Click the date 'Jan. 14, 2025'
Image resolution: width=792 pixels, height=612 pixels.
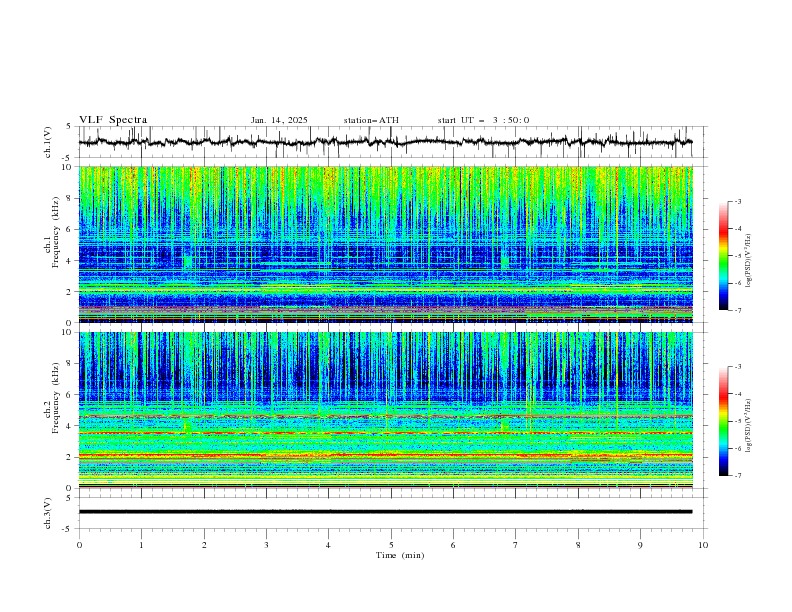click(279, 120)
